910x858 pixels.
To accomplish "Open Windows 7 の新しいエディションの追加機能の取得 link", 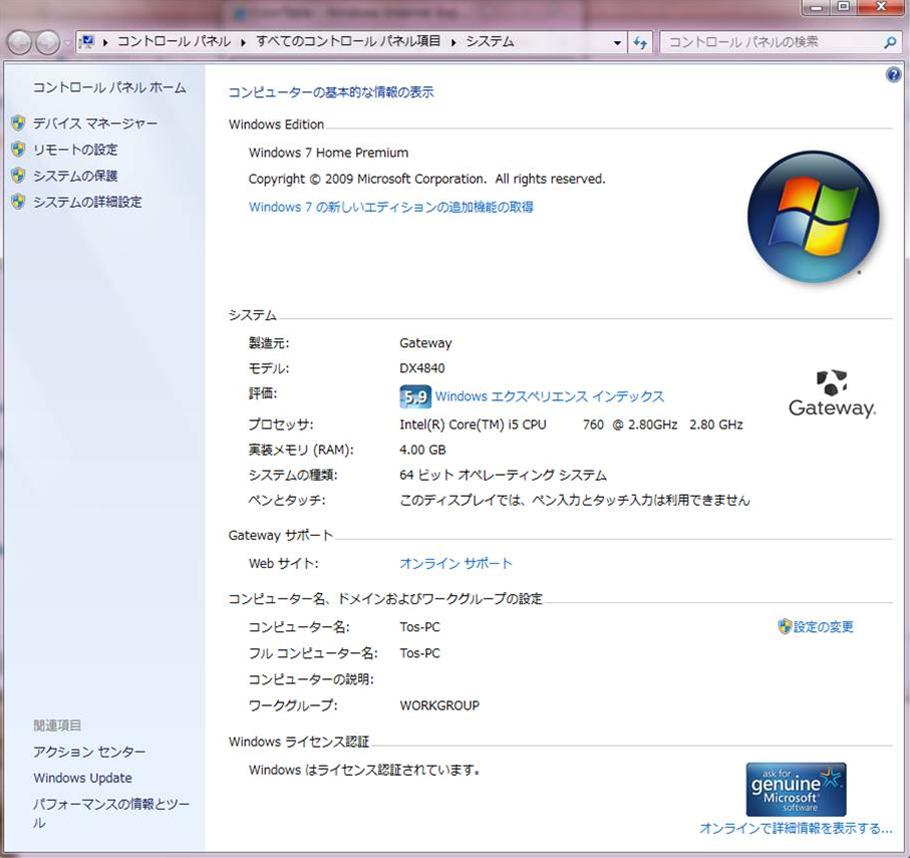I will pyautogui.click(x=391, y=207).
